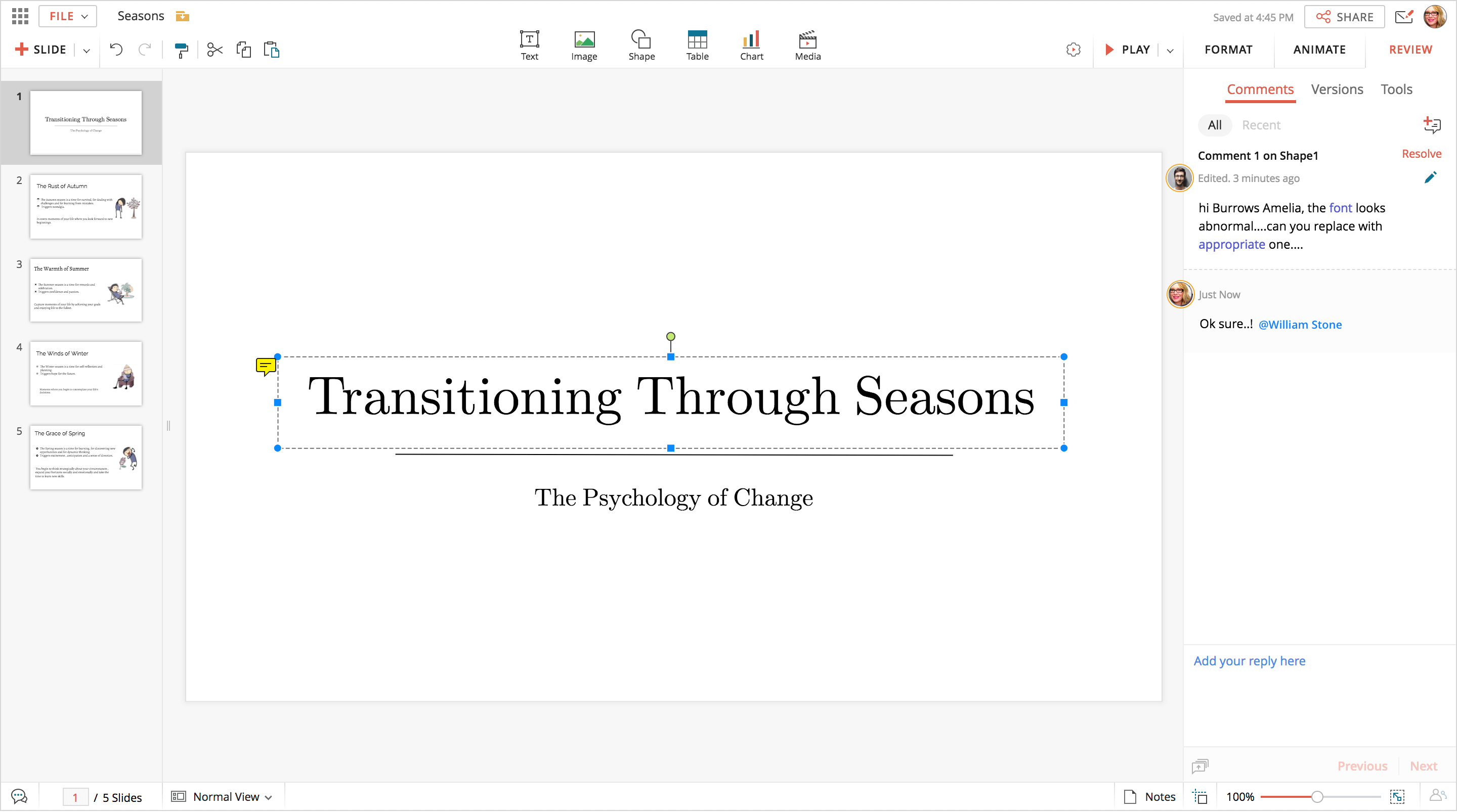Switch to the Versions tab
Viewport: 1457px width, 812px height.
(x=1337, y=89)
